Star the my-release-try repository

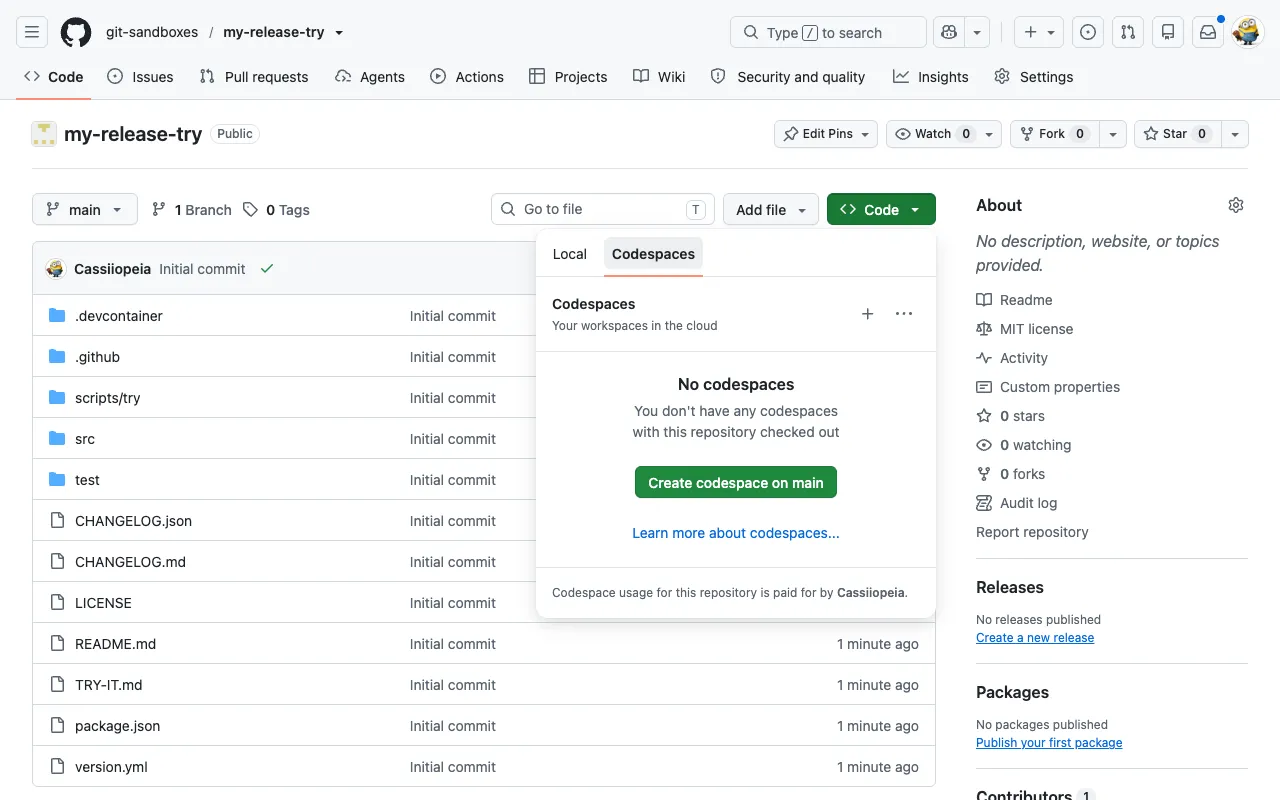click(x=1178, y=134)
